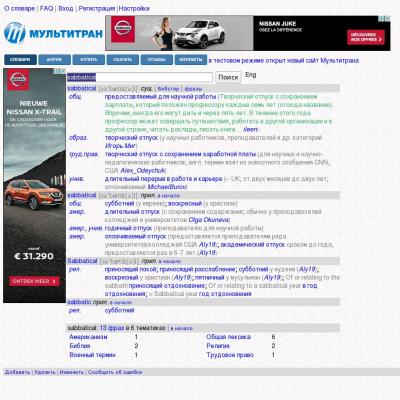Viewport: 400px width, 400px height.
Task: Open the Общая лексика subject link
Action: tap(228, 337)
